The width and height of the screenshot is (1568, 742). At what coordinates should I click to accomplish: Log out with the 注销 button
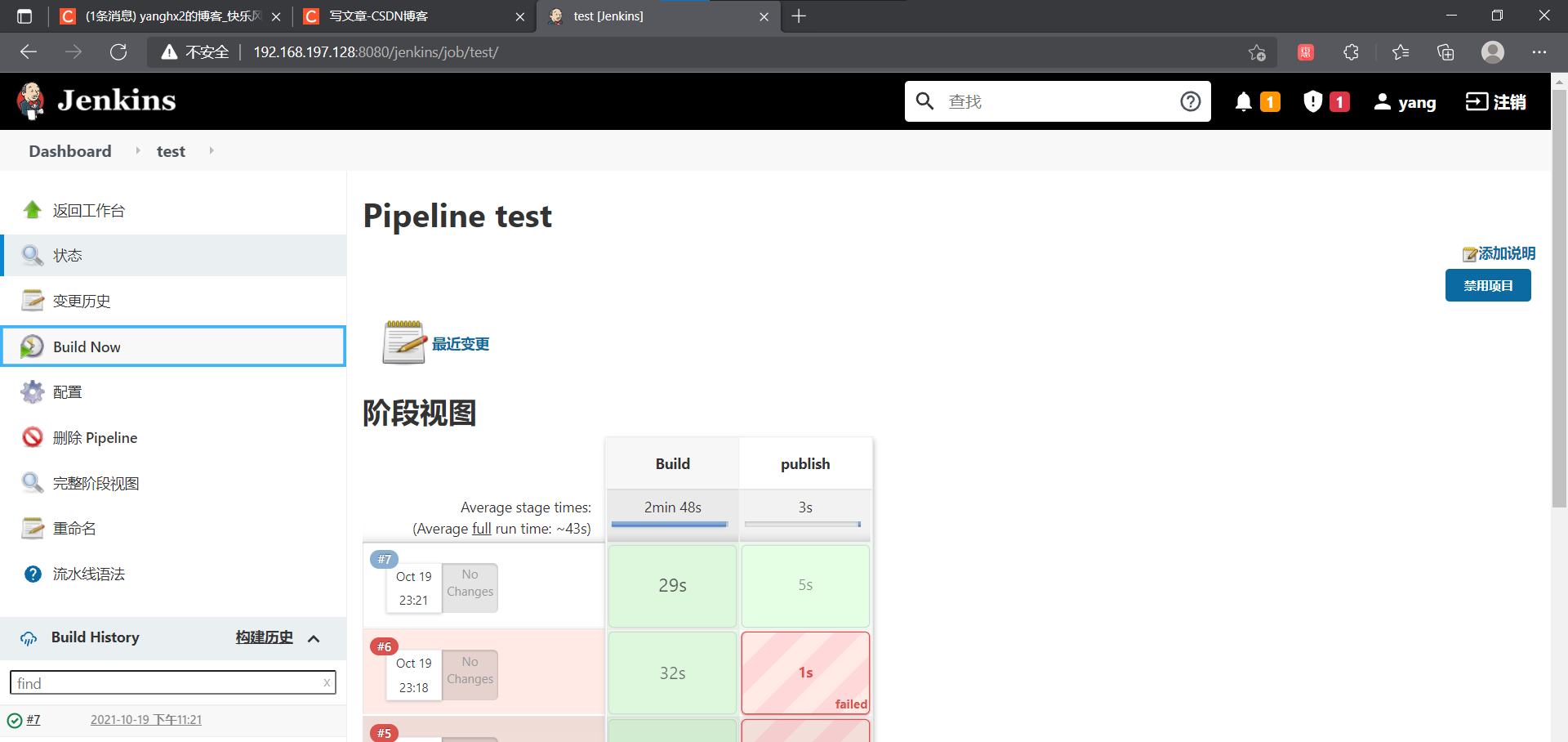coord(1495,101)
